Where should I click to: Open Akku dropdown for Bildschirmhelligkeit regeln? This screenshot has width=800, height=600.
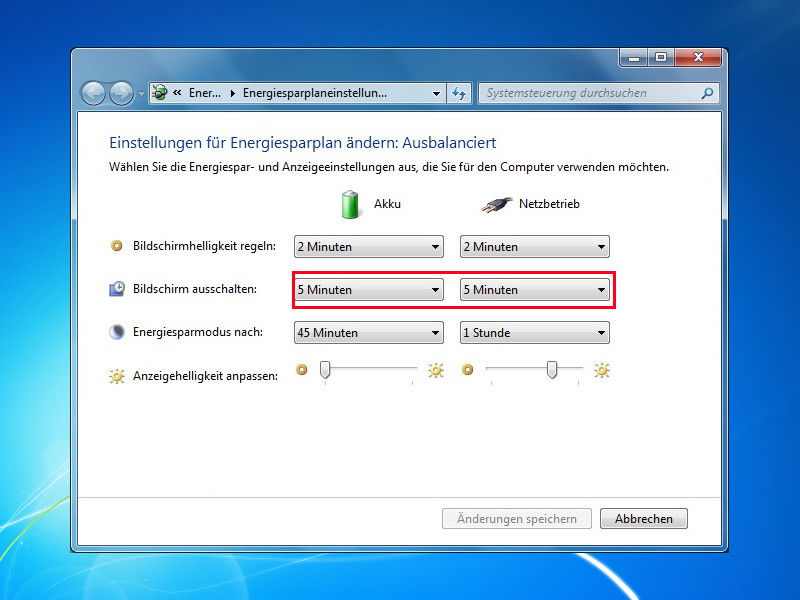coord(369,246)
